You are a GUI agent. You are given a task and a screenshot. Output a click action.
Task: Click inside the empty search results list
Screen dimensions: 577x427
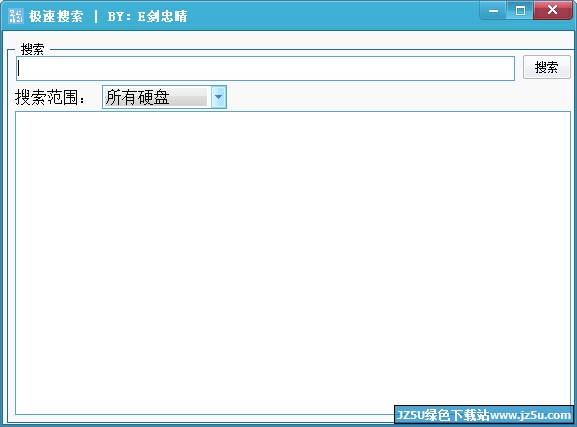[293, 263]
